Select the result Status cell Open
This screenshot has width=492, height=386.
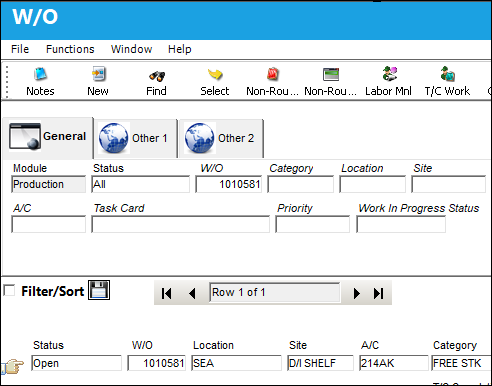[x=77, y=363]
